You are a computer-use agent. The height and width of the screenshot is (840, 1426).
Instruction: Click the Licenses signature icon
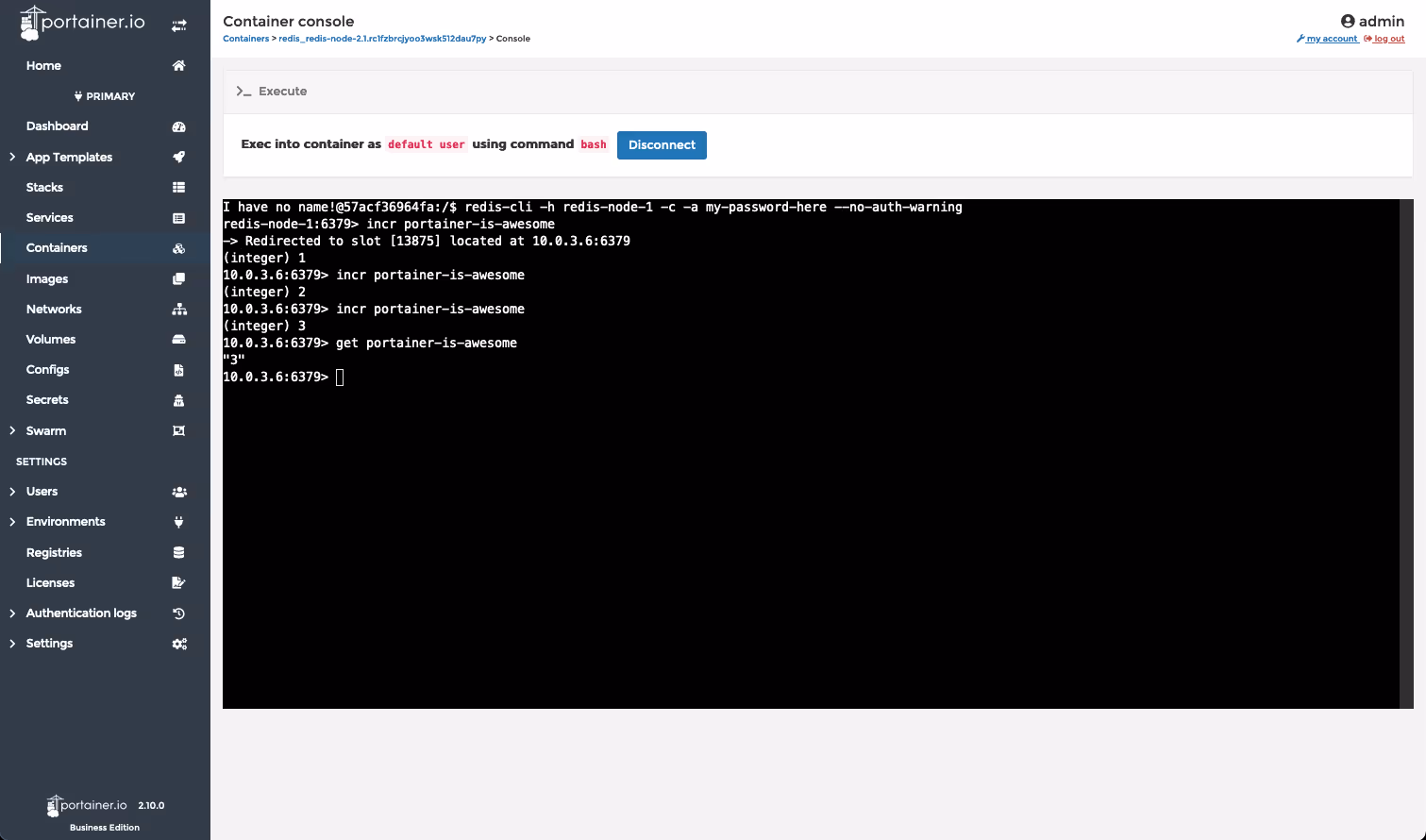point(178,583)
